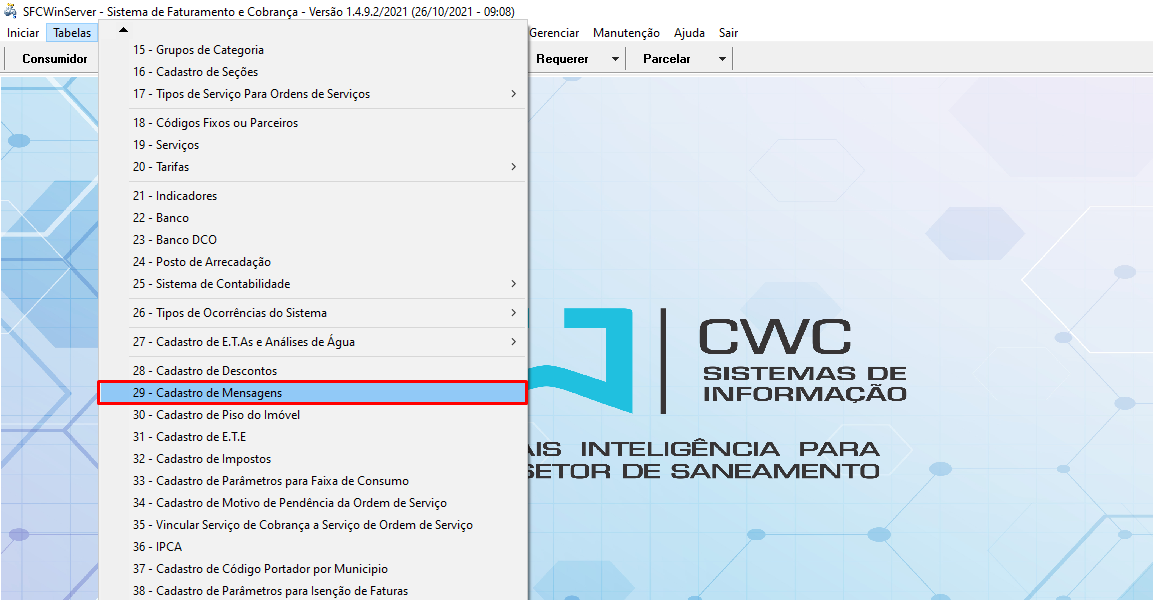Open the Gerenciar menu
The width and height of the screenshot is (1153, 600).
click(x=554, y=33)
